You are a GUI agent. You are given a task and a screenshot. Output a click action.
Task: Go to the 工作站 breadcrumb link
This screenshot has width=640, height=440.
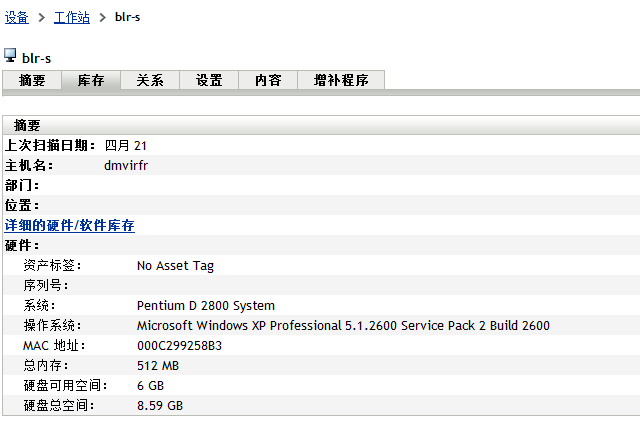pyautogui.click(x=71, y=17)
